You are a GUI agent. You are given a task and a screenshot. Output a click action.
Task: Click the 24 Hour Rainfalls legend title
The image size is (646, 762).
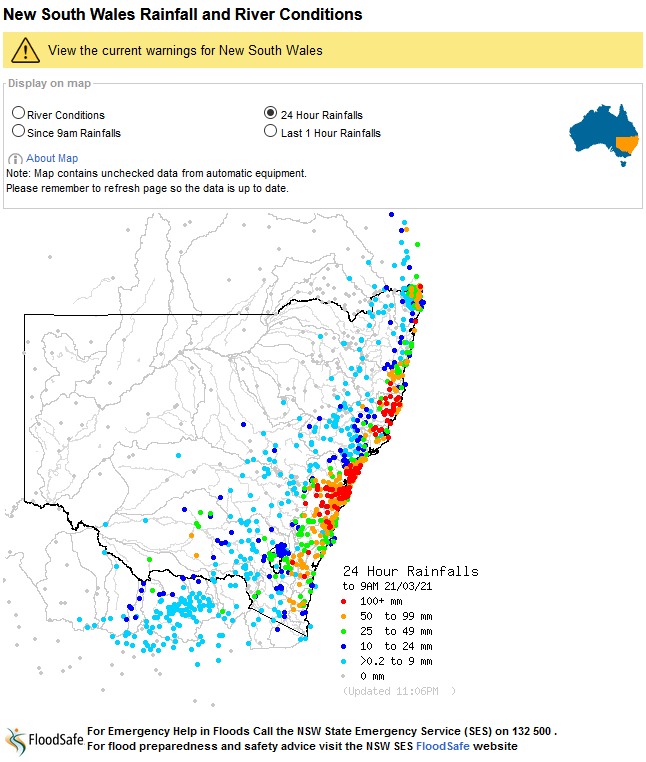point(411,571)
